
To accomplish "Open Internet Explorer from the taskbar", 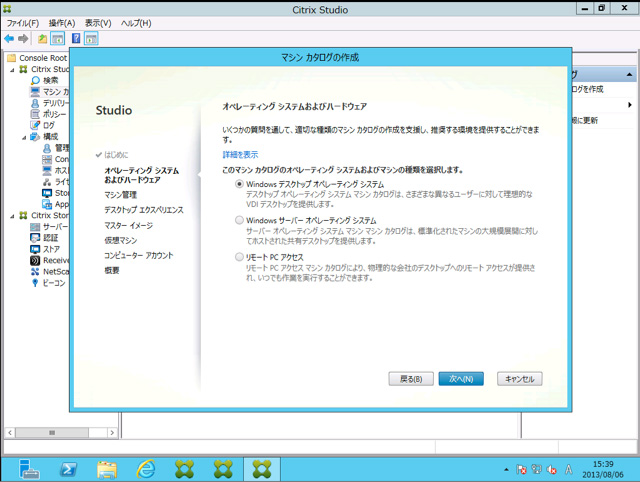I will (146, 469).
